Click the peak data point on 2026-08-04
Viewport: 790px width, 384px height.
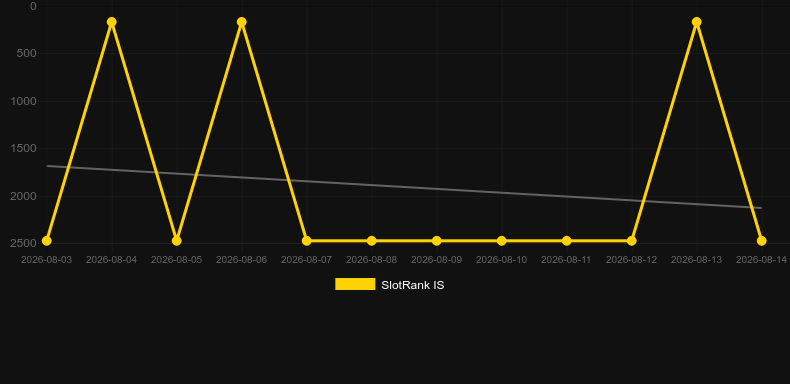111,22
